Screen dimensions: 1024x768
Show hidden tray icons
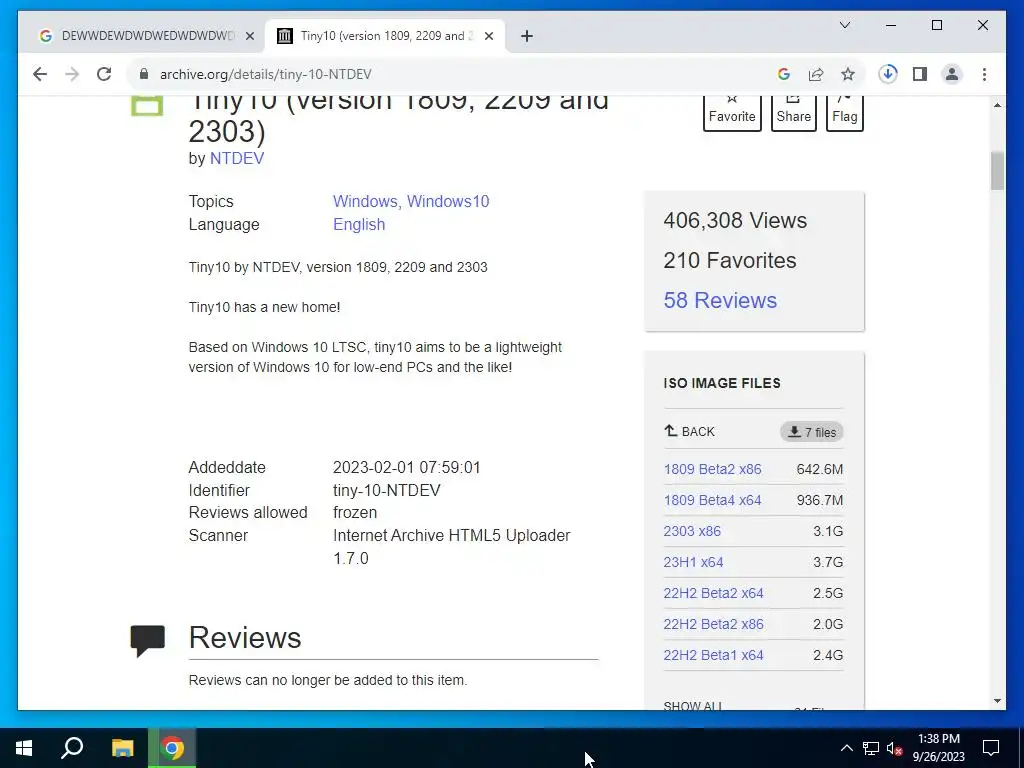tap(846, 748)
